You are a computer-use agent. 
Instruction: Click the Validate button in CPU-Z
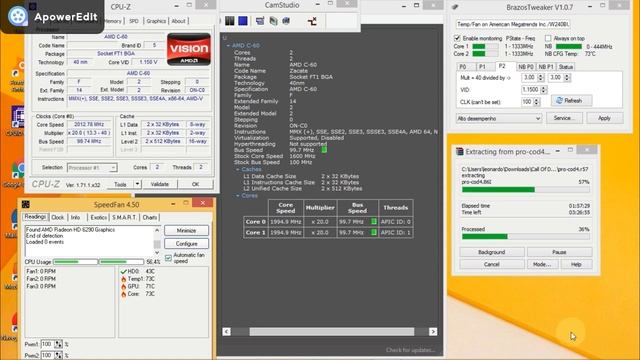pos(160,184)
